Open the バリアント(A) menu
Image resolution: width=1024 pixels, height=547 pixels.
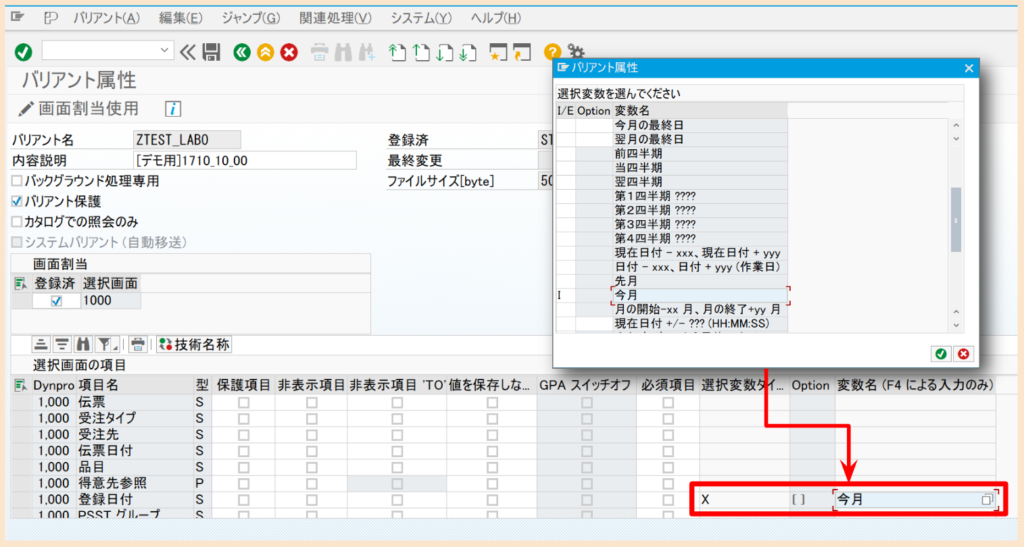coord(106,18)
